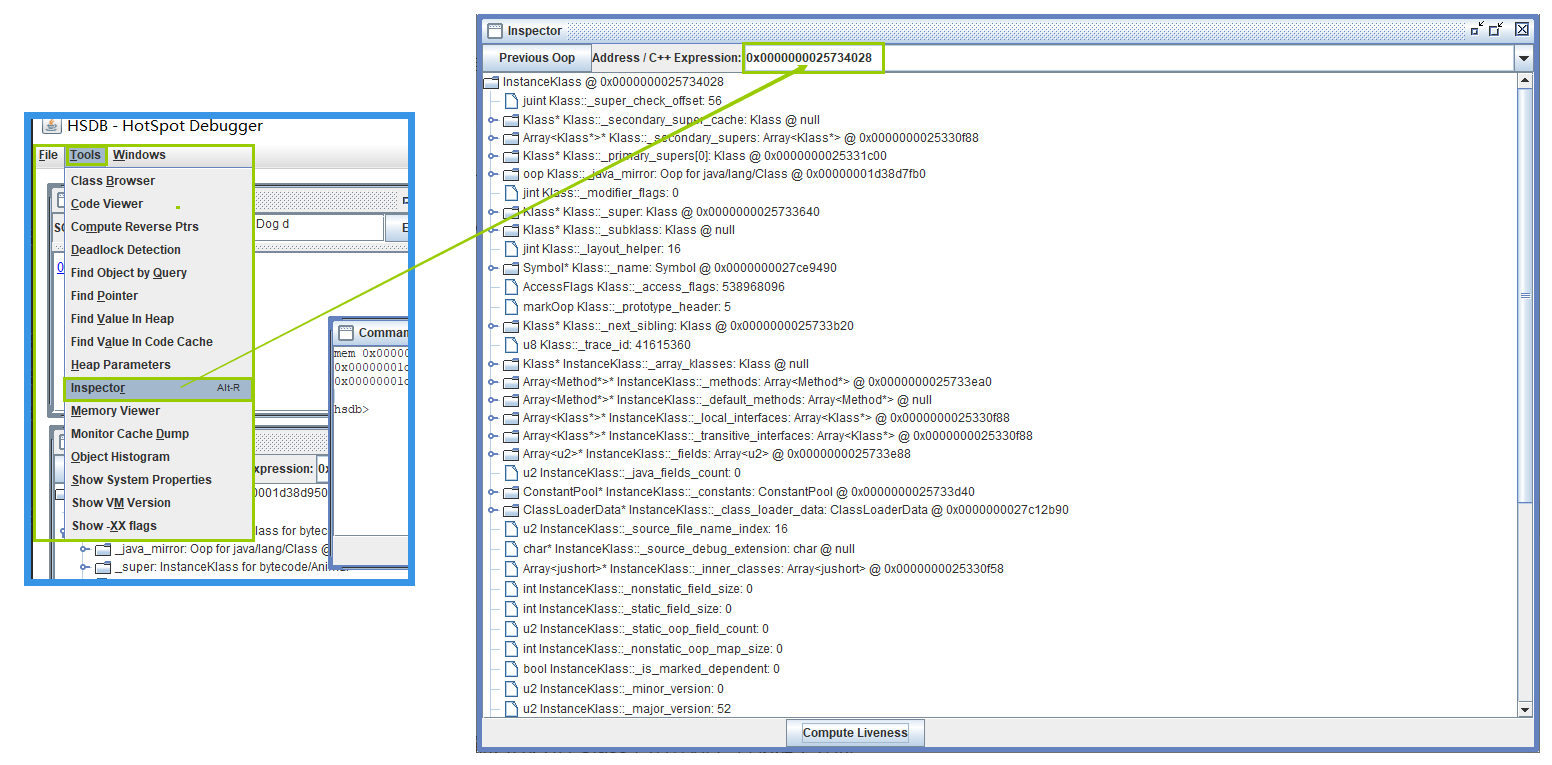
Task: Expand the InstanceKlass::_constants node
Action: tap(492, 492)
